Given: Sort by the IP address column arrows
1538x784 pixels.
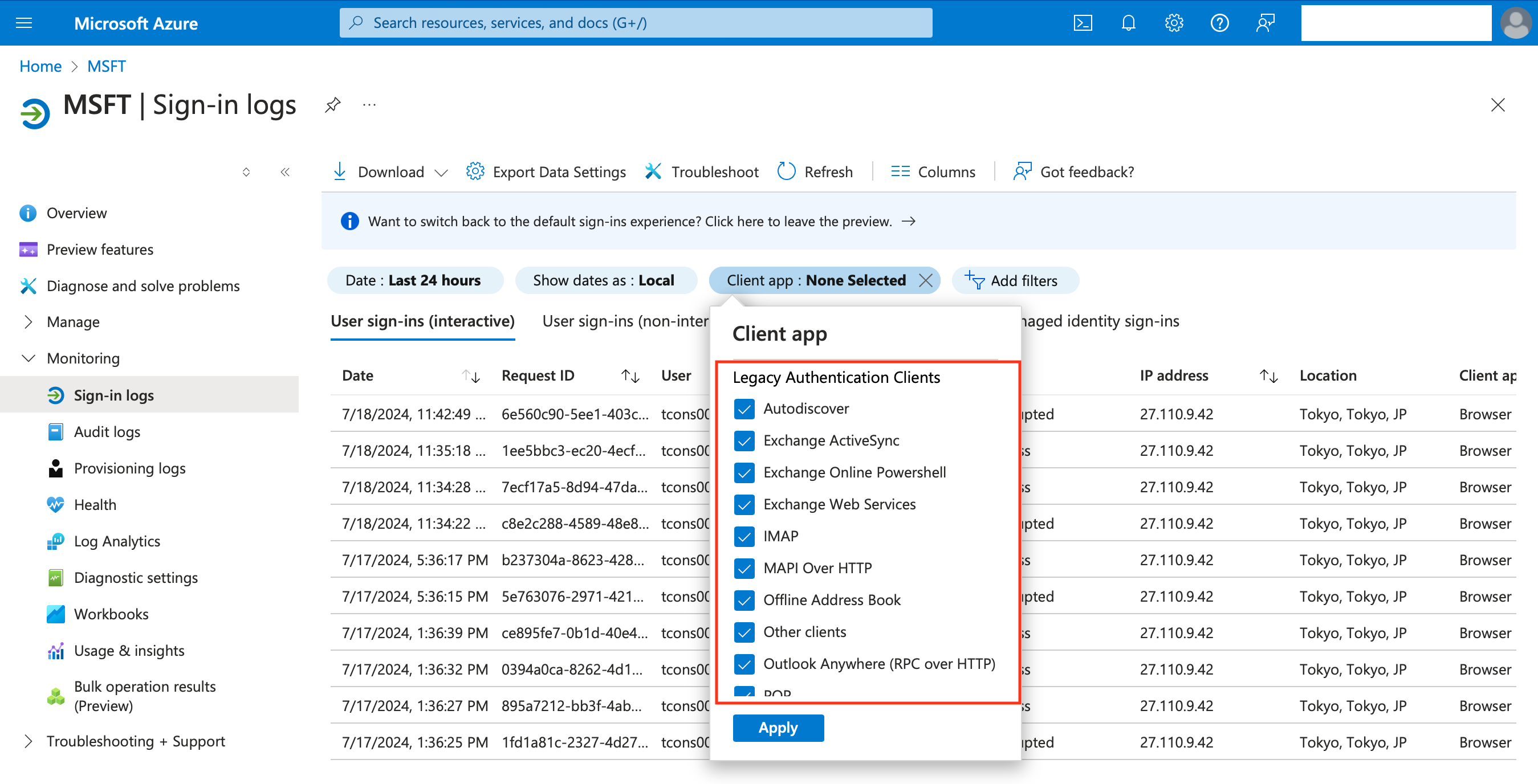Looking at the screenshot, I should pos(1268,376).
